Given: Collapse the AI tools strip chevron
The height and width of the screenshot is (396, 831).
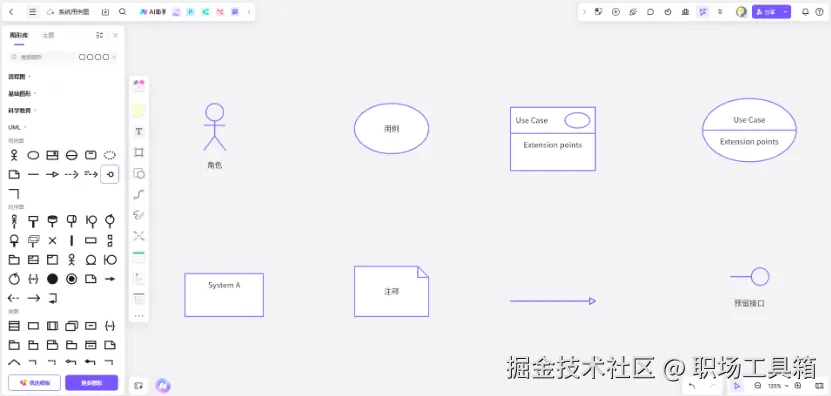Looking at the screenshot, I should tap(249, 12).
